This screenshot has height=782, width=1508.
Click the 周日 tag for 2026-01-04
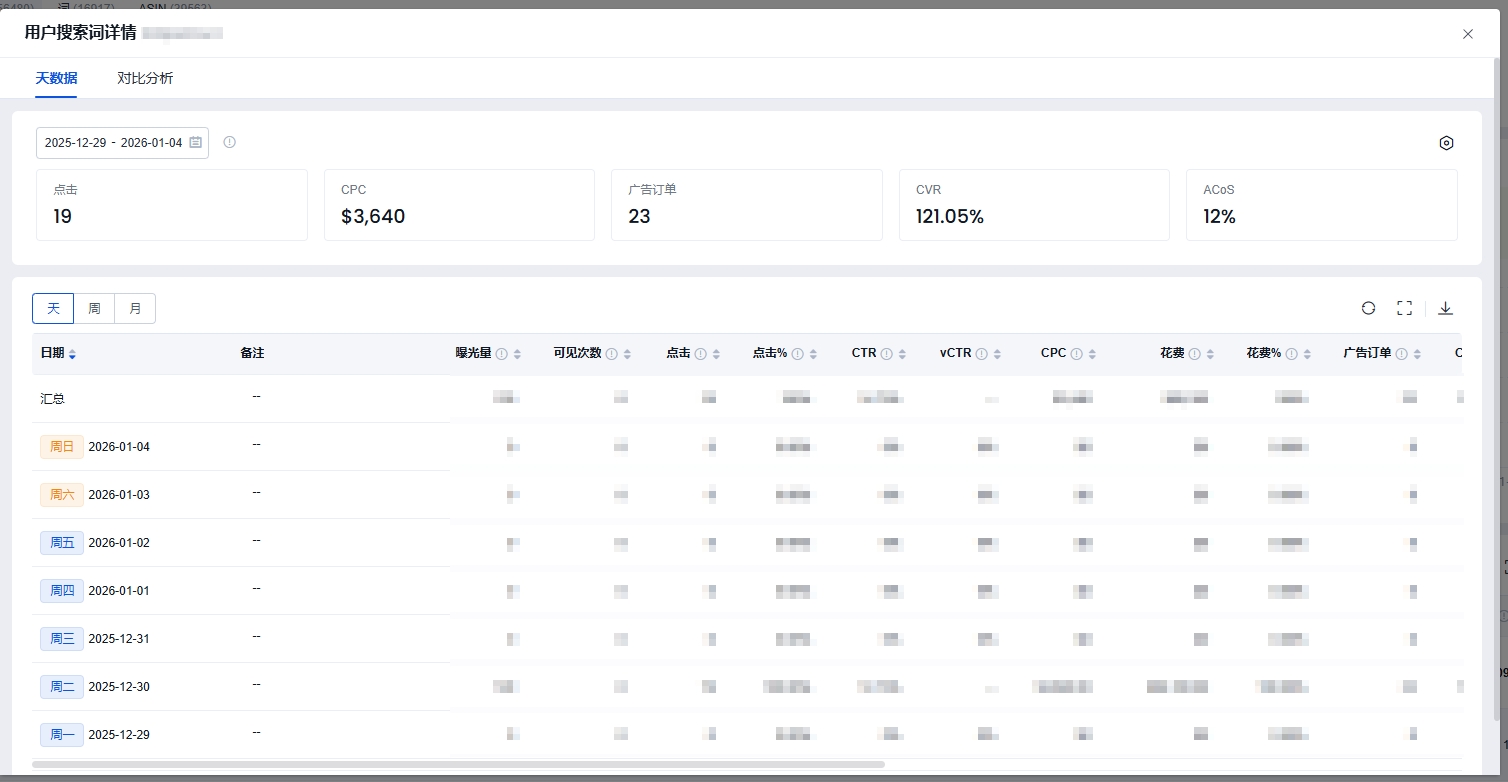pyautogui.click(x=62, y=447)
